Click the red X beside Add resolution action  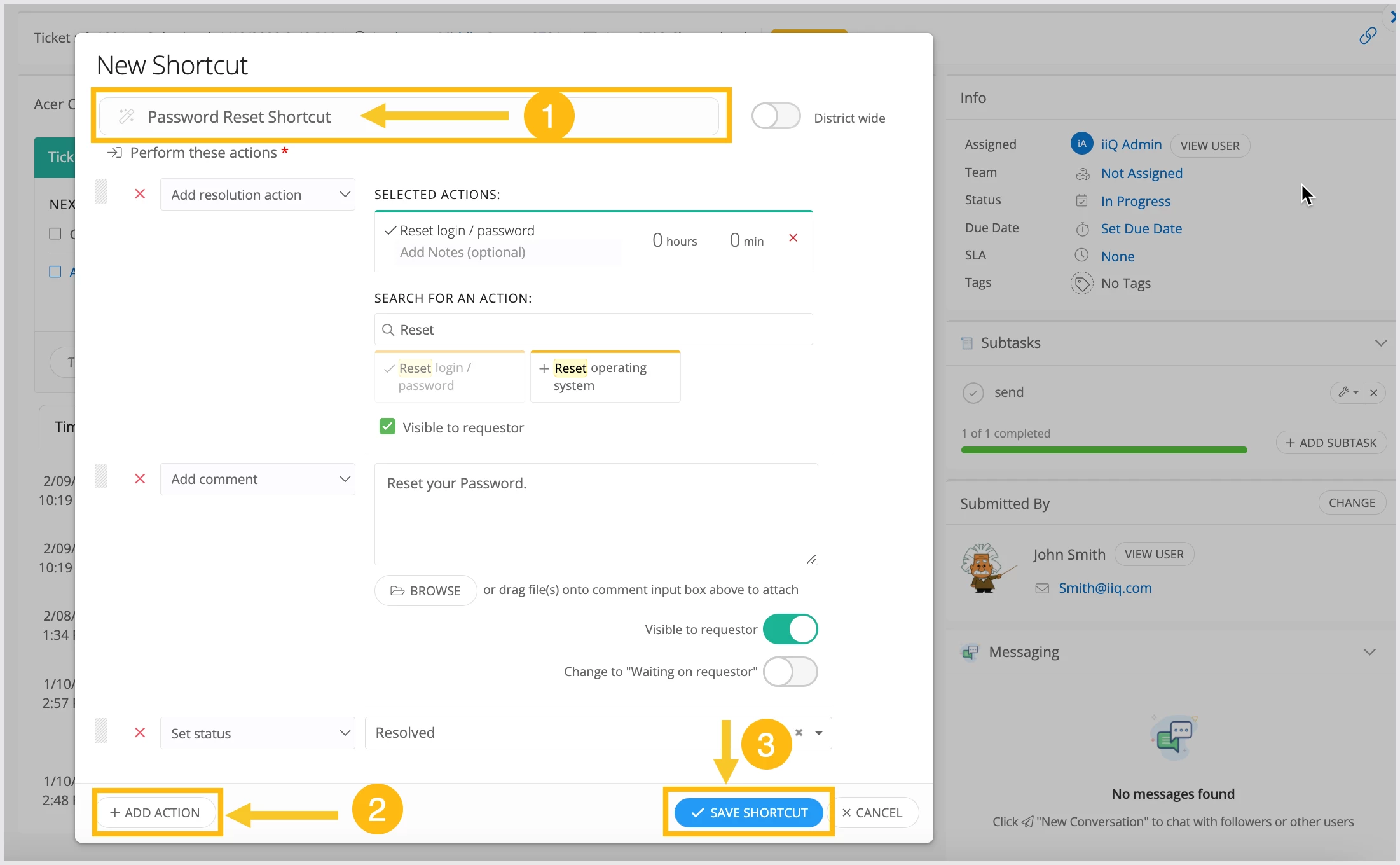pos(140,194)
